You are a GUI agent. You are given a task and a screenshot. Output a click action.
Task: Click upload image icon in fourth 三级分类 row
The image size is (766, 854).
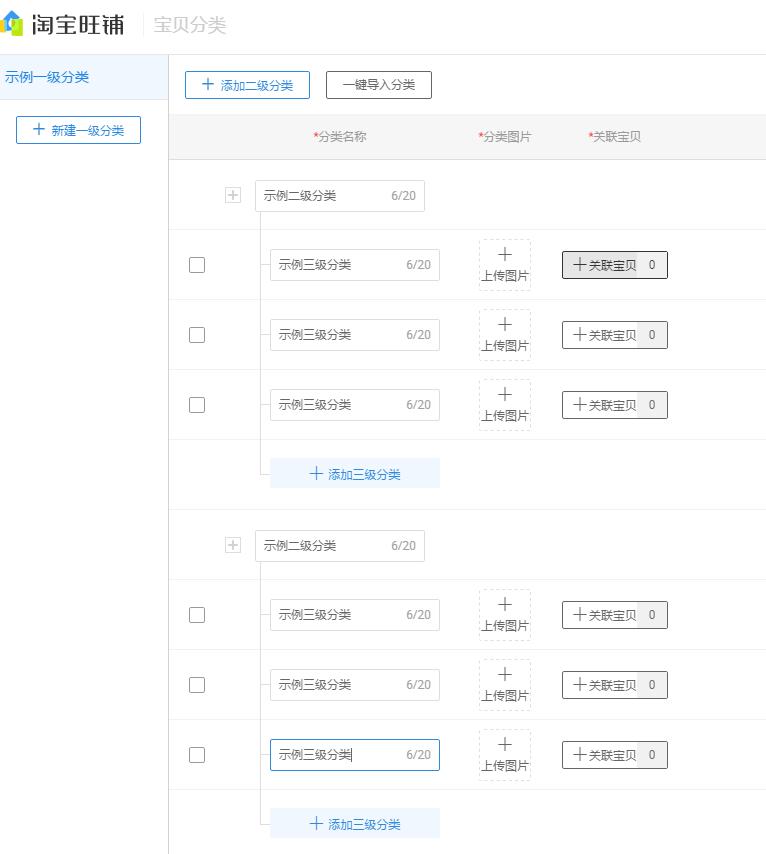pos(505,614)
